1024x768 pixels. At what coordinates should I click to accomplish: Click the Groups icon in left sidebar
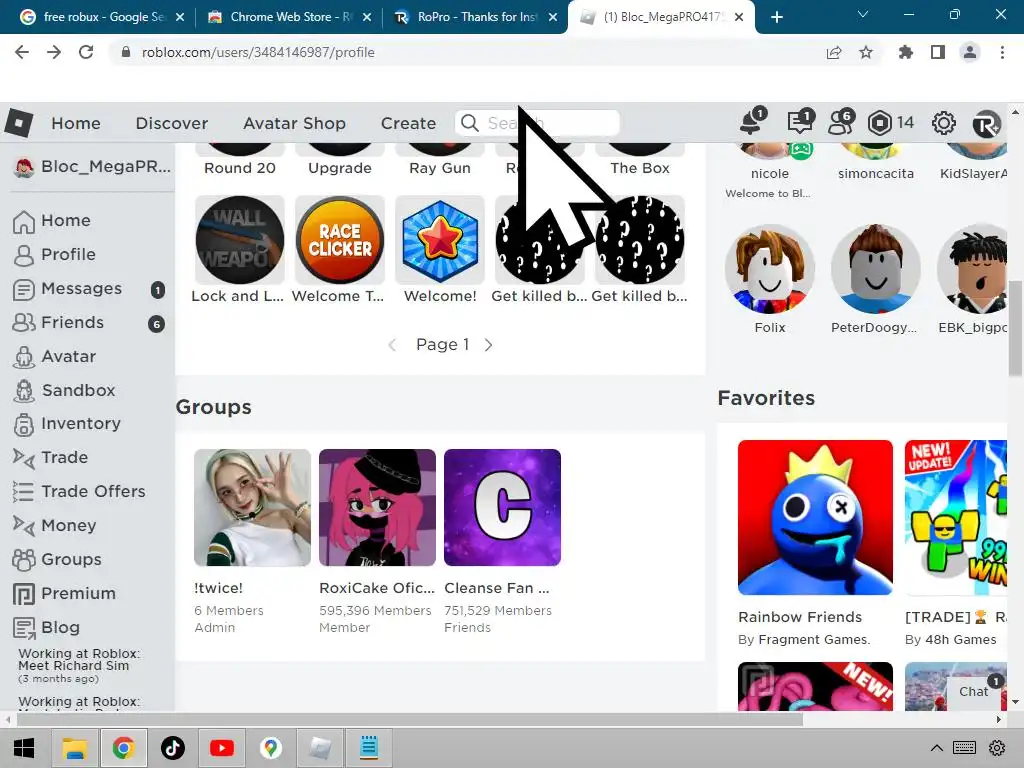24,560
